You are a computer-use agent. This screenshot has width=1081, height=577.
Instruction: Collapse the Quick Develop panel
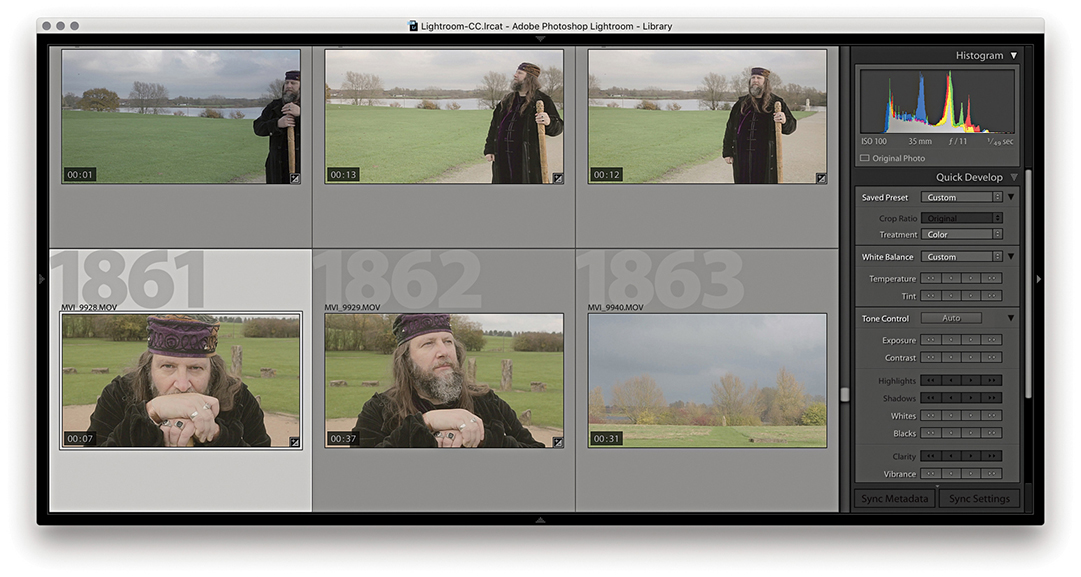point(1013,177)
